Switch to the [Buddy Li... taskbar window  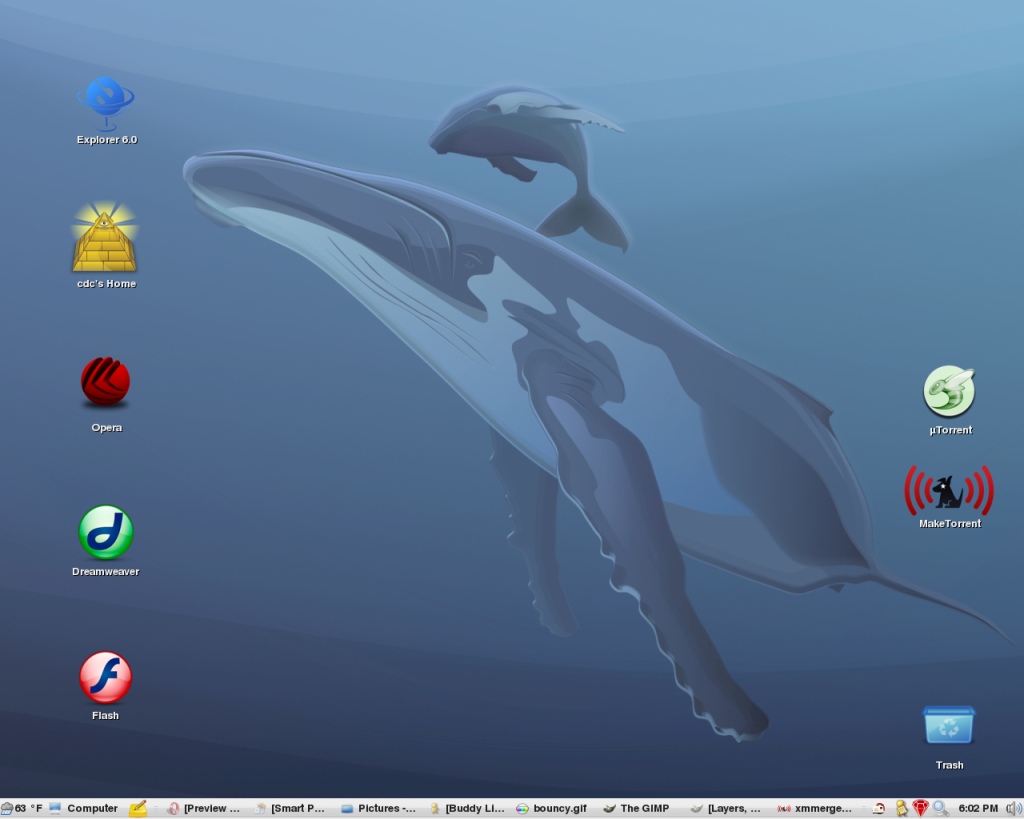[466, 809]
